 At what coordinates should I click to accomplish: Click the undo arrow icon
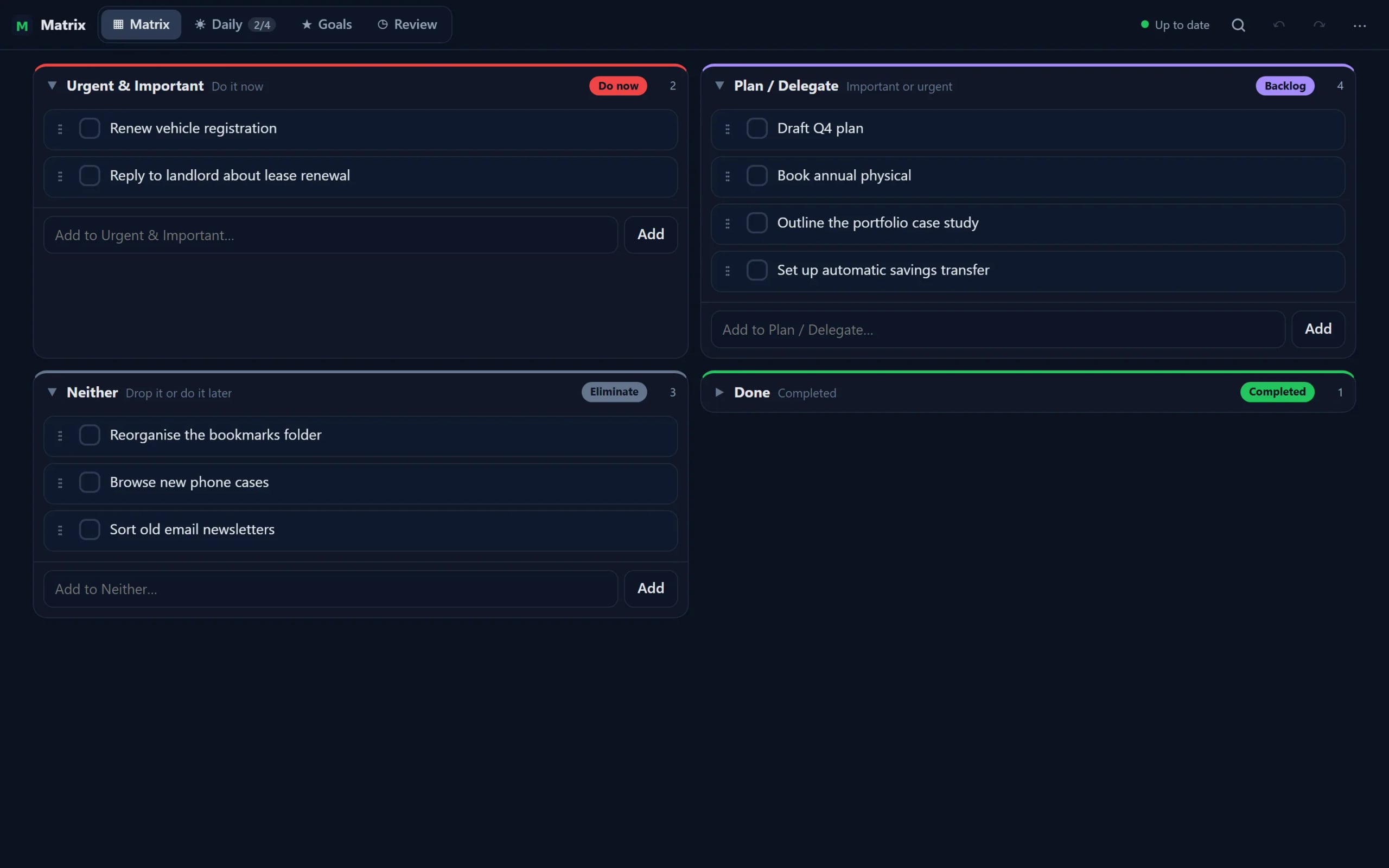(x=1279, y=25)
